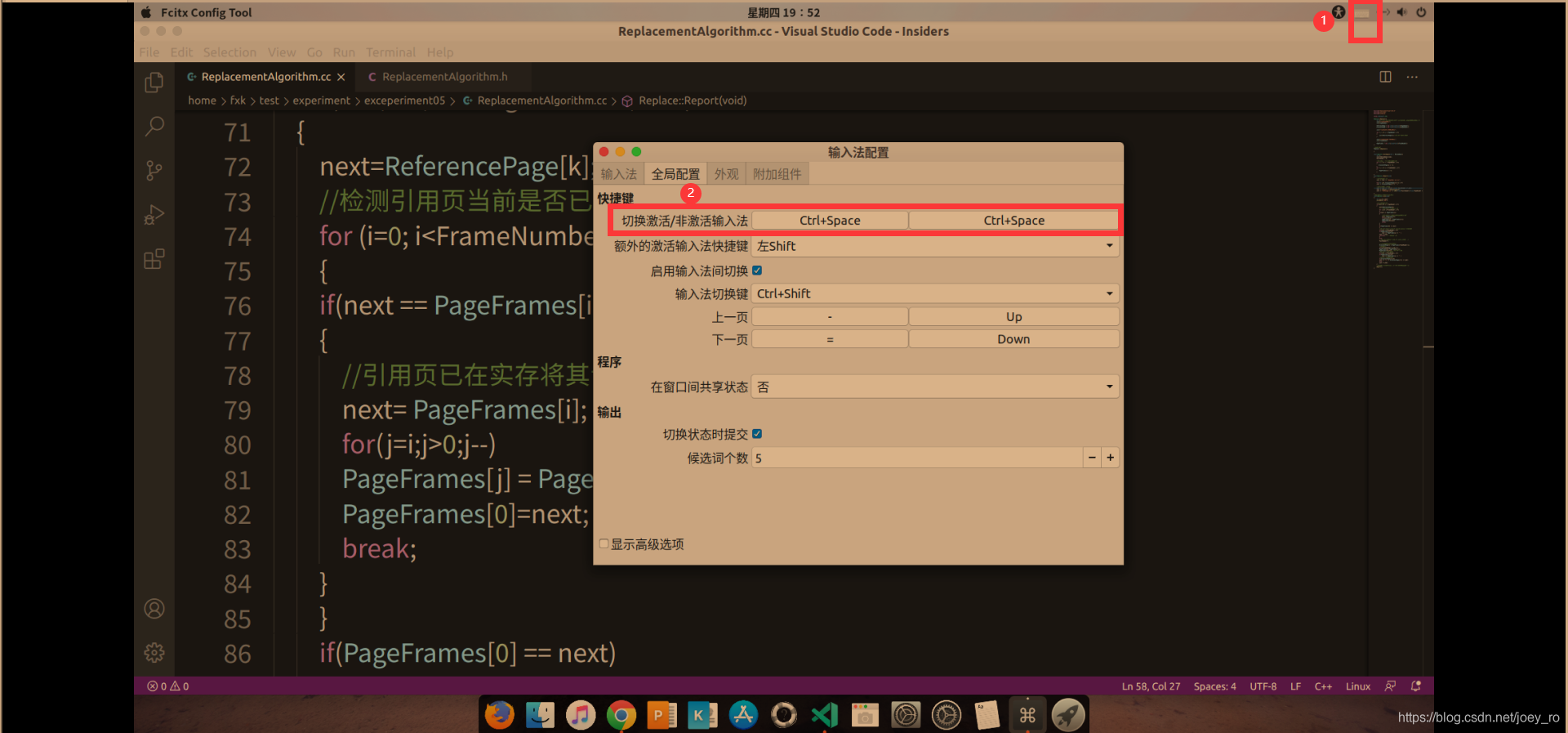The height and width of the screenshot is (733, 1568).
Task: Increase 候选词个数 with plus button
Action: point(1110,458)
